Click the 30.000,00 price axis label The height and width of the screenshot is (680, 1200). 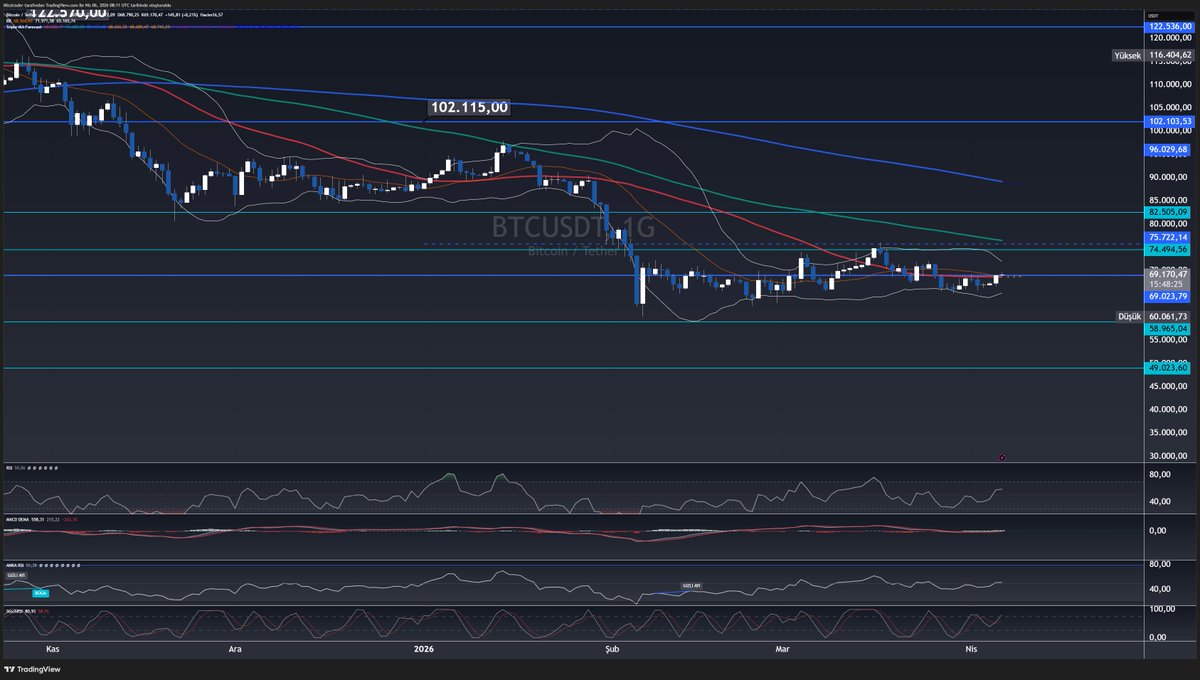[1169, 456]
